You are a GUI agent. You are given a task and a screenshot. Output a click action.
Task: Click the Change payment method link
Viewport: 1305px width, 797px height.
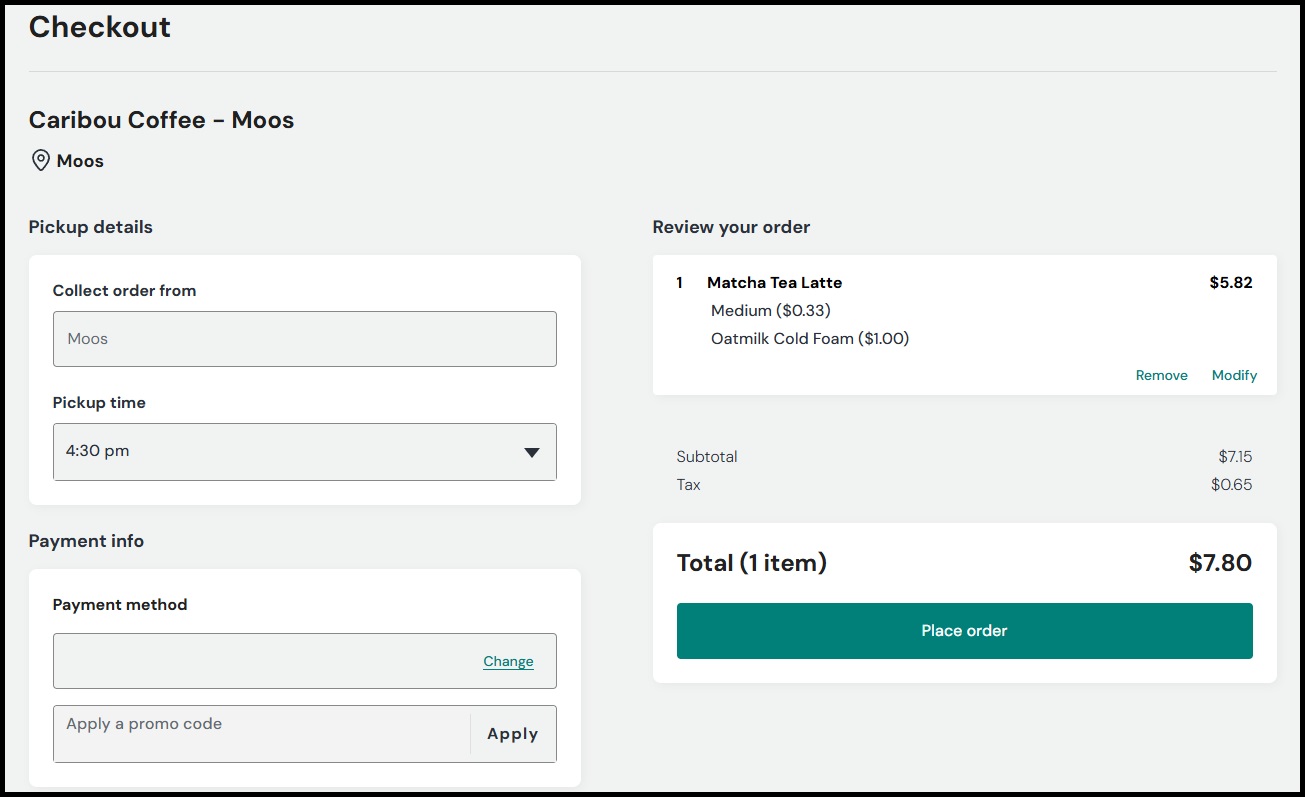(x=508, y=661)
